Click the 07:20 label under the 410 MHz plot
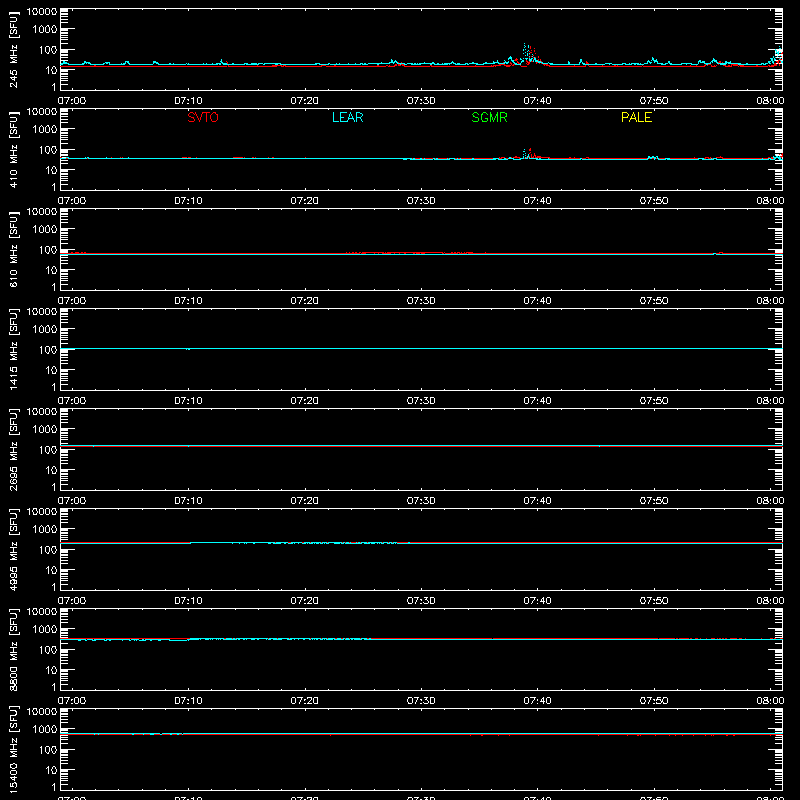 [x=305, y=201]
